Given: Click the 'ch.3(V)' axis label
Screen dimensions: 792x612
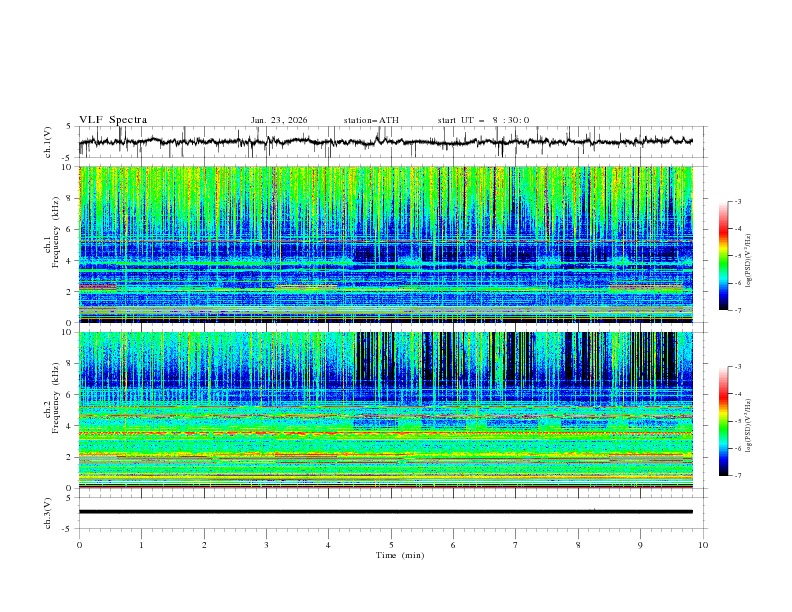Looking at the screenshot, I should 47,513.
